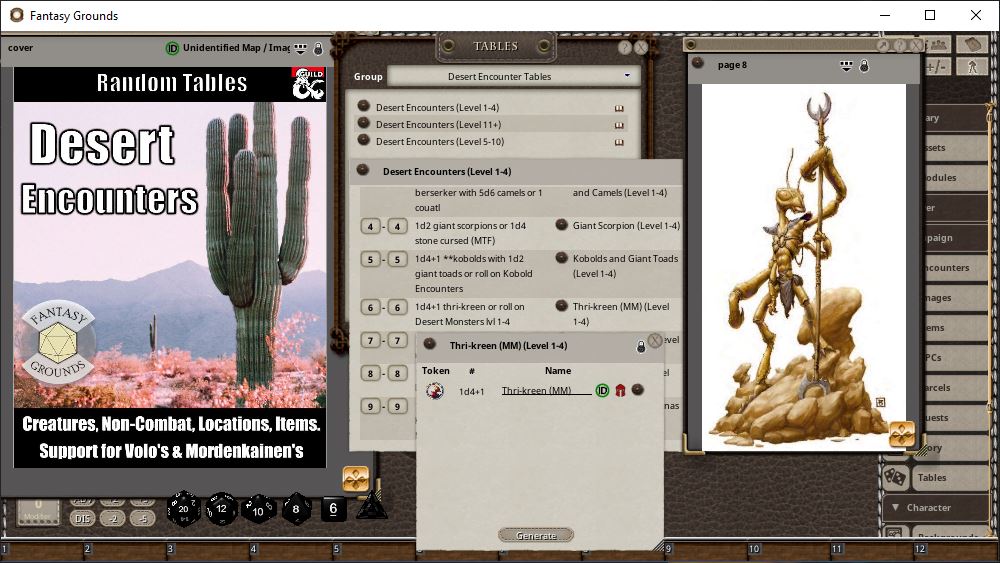The height and width of the screenshot is (563, 1000).
Task: Toggle ID status for Thri-kreen (MM)
Action: [x=602, y=390]
